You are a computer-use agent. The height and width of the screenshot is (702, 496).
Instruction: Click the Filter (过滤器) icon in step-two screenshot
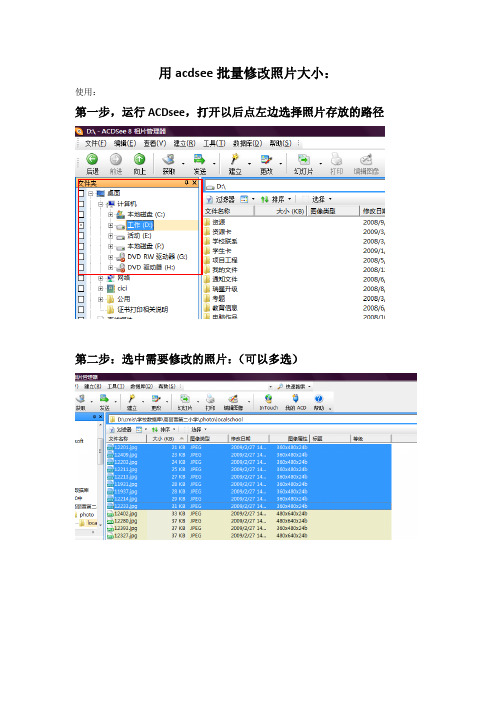tap(112, 429)
